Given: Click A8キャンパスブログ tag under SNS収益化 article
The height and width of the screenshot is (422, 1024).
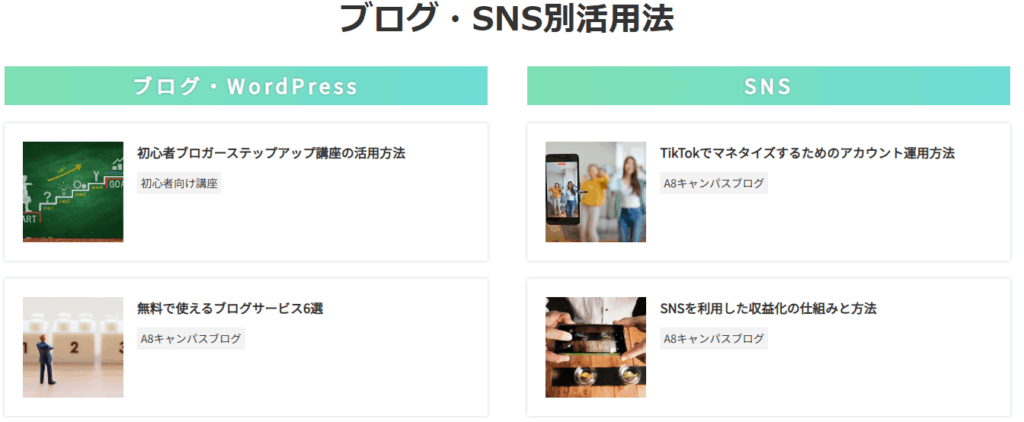Looking at the screenshot, I should [714, 338].
